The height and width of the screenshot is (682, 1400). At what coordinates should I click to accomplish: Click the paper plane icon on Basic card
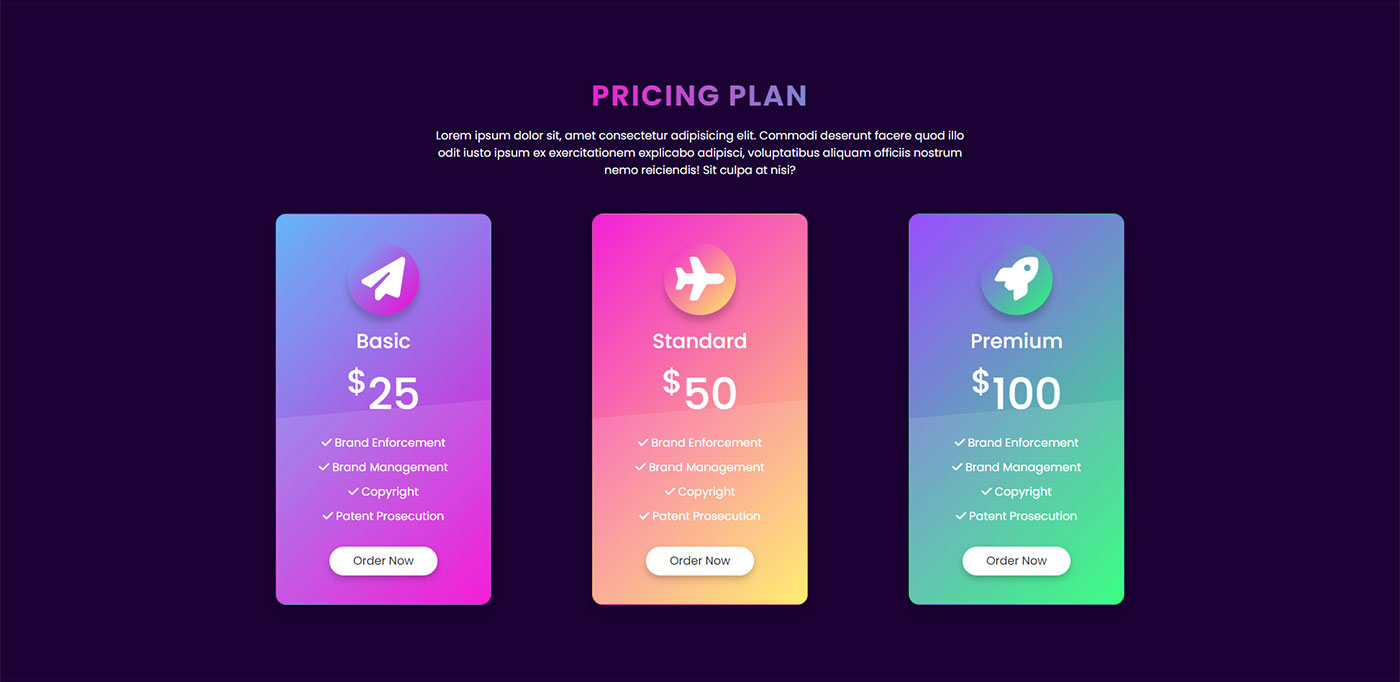(x=383, y=280)
